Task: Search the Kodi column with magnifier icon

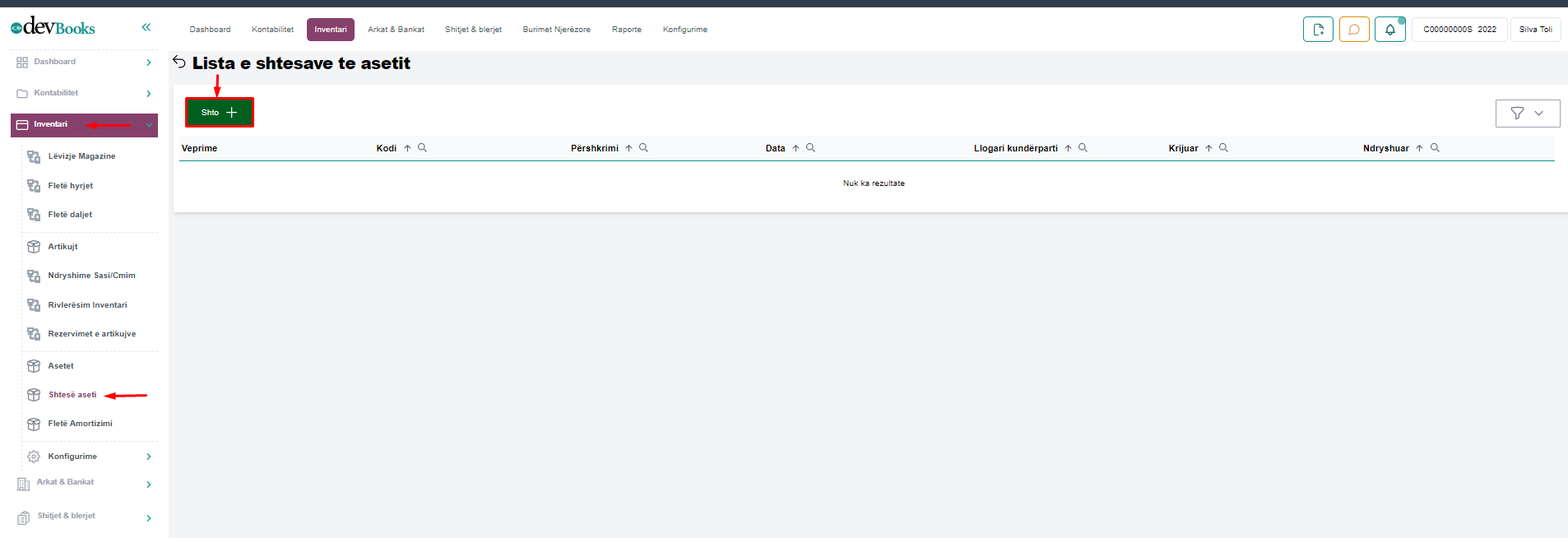Action: 422,148
